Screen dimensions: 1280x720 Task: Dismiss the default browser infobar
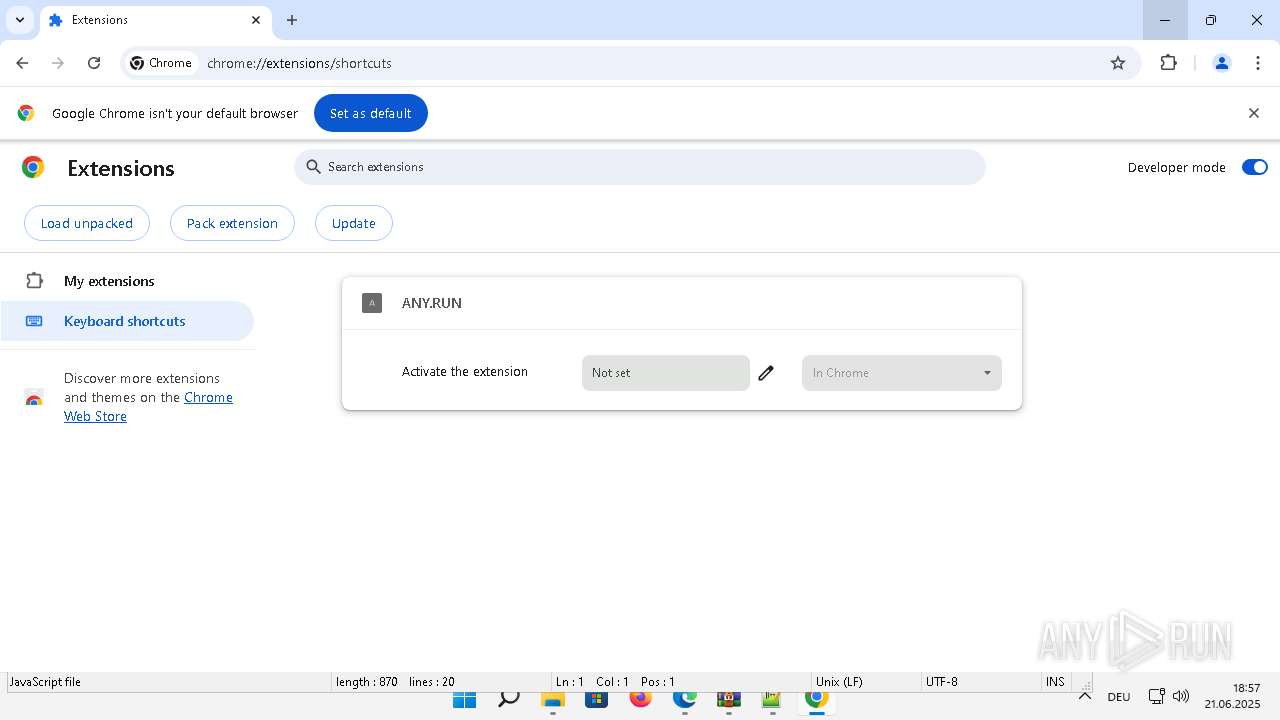(x=1254, y=113)
